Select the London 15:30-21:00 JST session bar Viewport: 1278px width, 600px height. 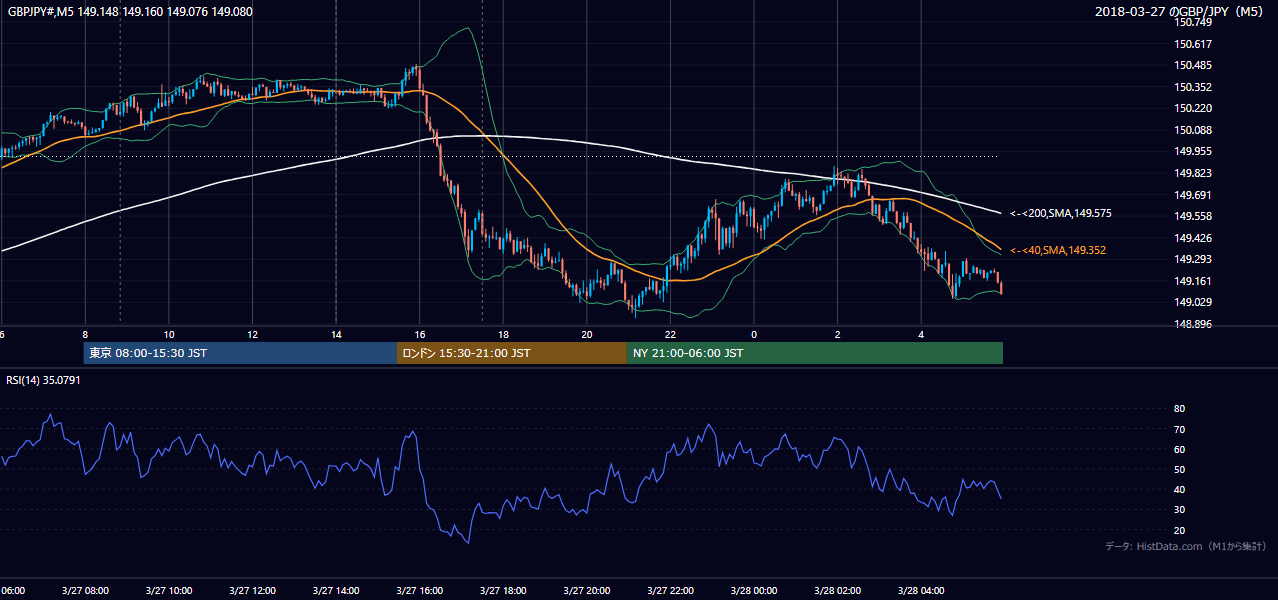[512, 353]
